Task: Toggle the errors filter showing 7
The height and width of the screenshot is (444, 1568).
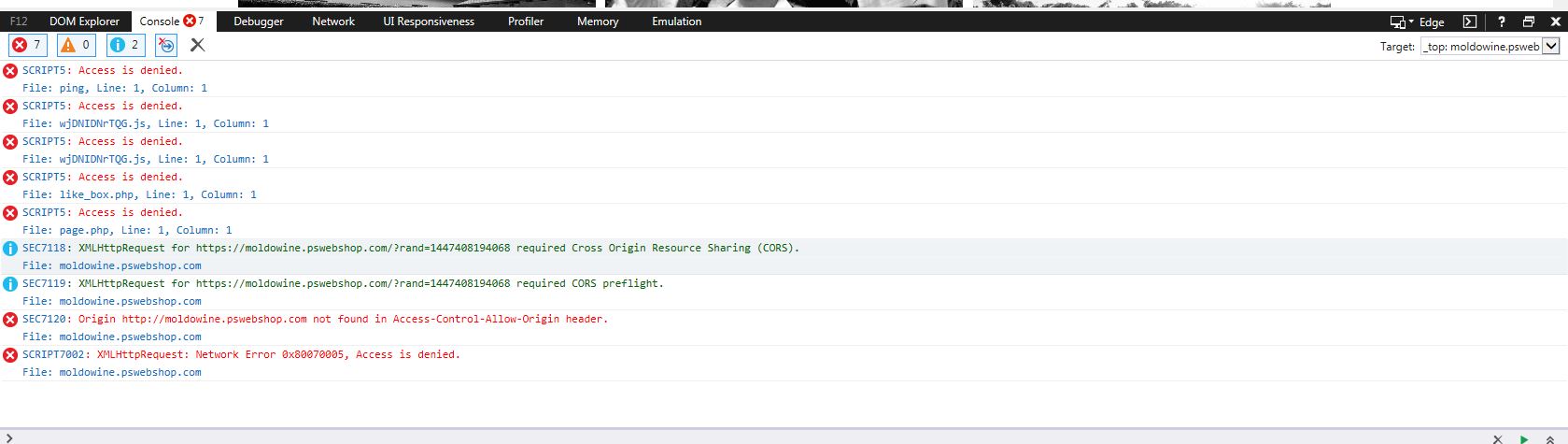Action: coord(26,45)
